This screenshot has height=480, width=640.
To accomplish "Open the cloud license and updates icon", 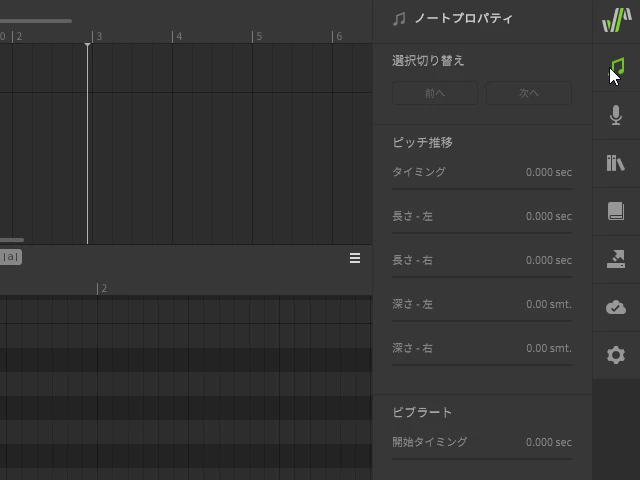I will tap(616, 307).
